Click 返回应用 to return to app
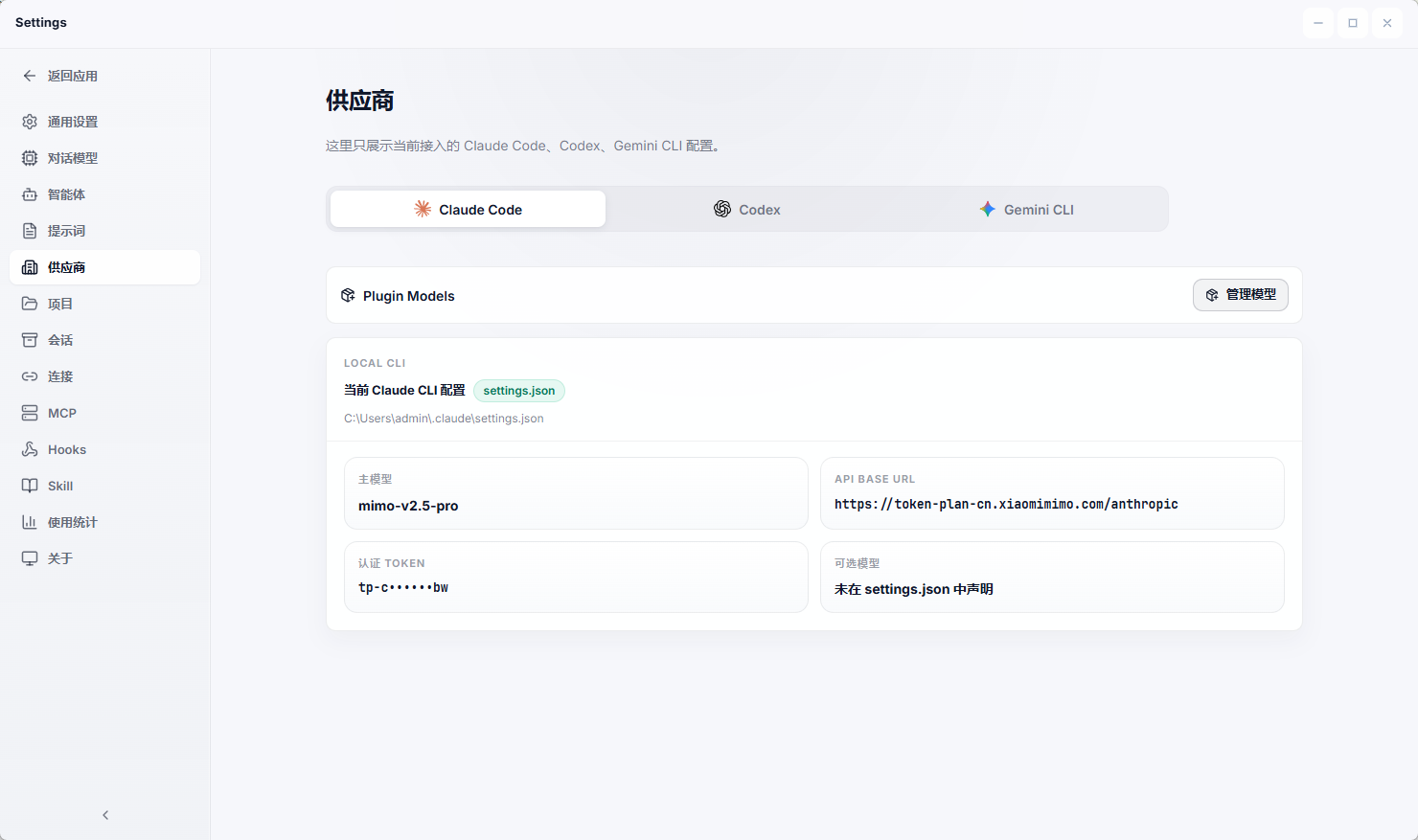 [x=104, y=76]
